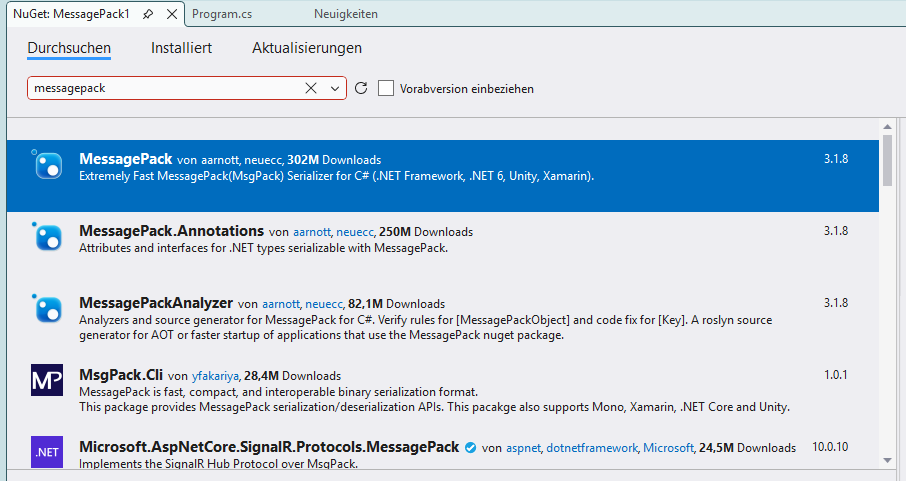Close the NuGet: MessagePack1 tab

(172, 14)
